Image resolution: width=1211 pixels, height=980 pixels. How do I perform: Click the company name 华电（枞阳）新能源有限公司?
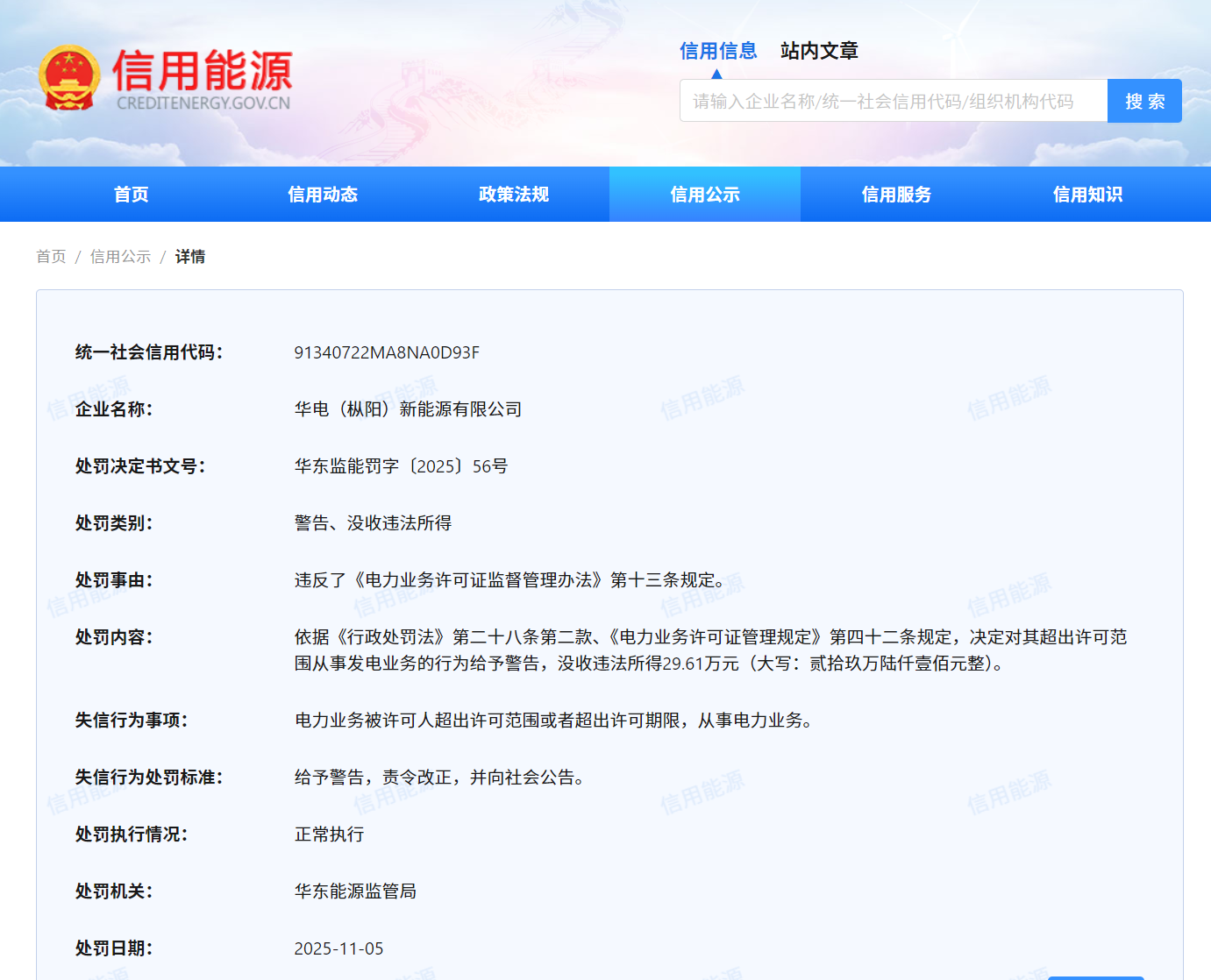408,409
